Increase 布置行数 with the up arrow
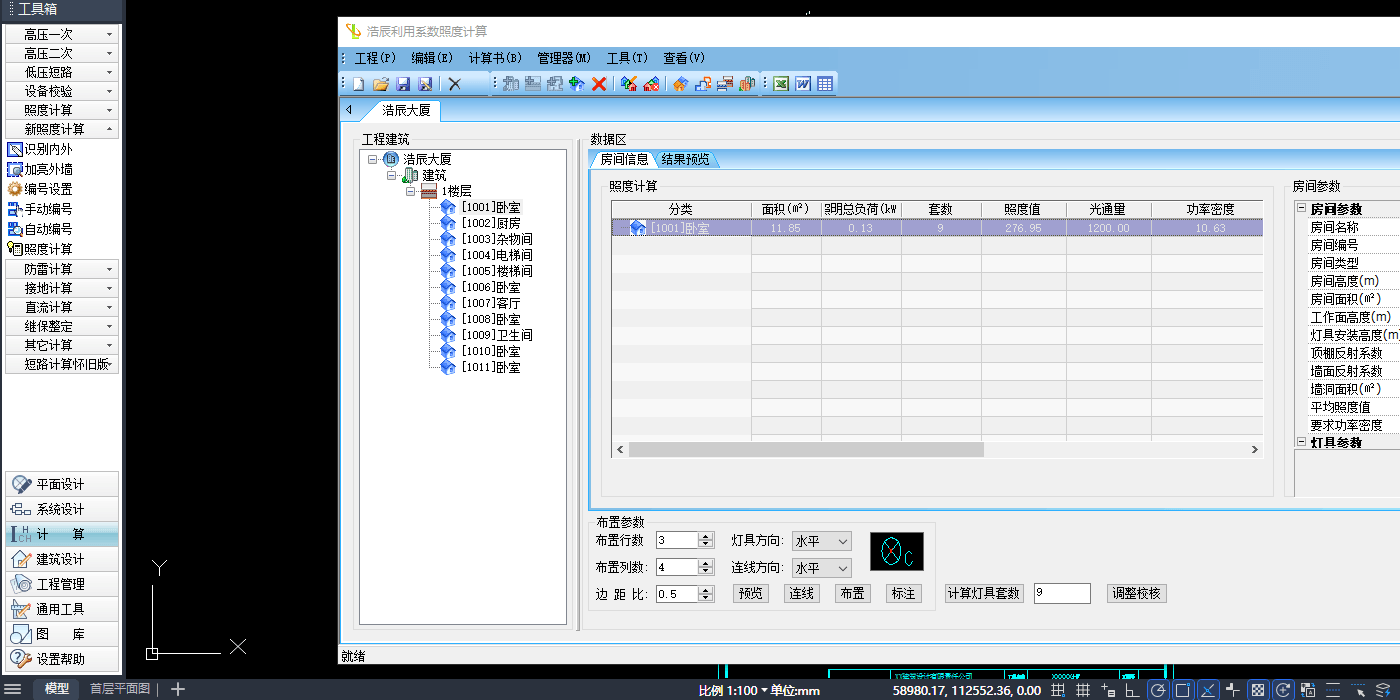 pos(706,536)
